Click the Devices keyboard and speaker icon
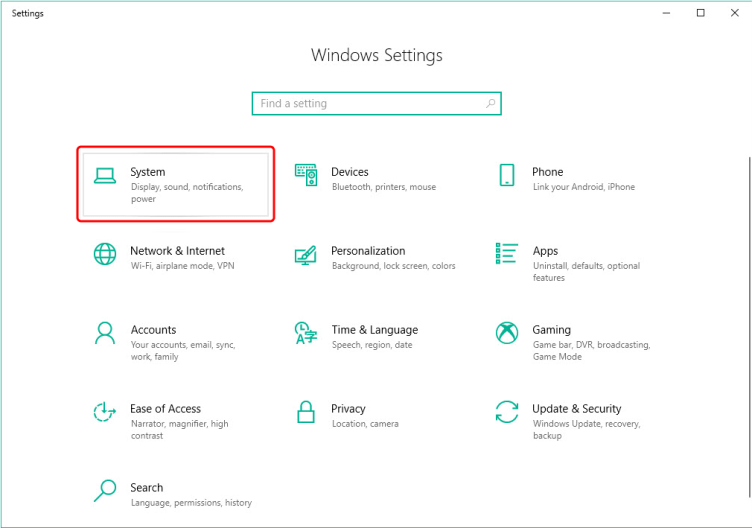This screenshot has width=752, height=528. (306, 175)
